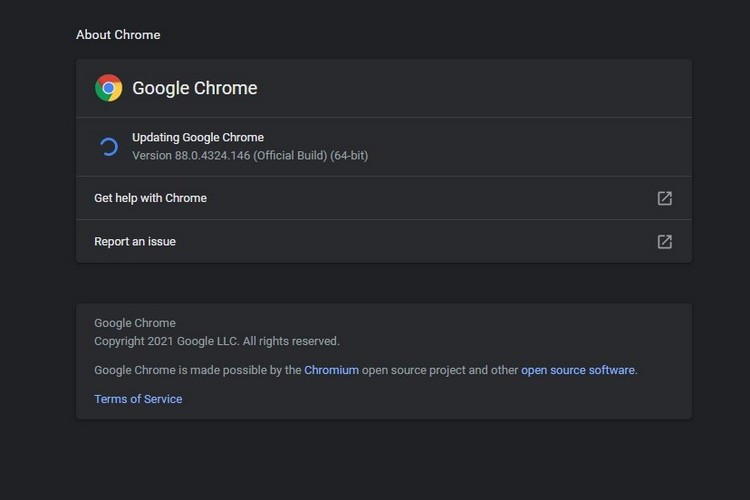
Task: Click the external link icon beside Get help
Action: tap(664, 198)
